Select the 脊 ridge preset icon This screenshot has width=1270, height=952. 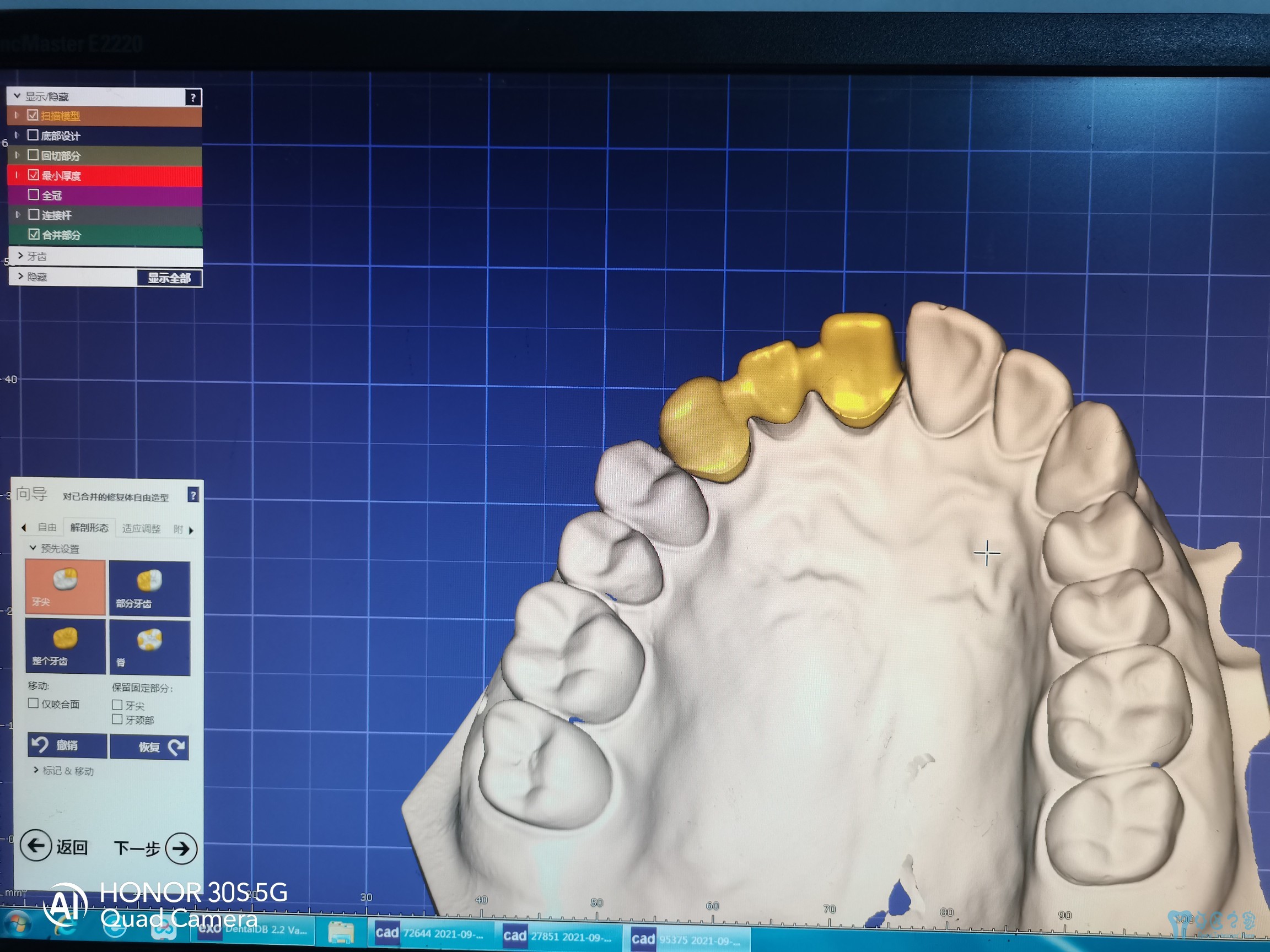[149, 646]
